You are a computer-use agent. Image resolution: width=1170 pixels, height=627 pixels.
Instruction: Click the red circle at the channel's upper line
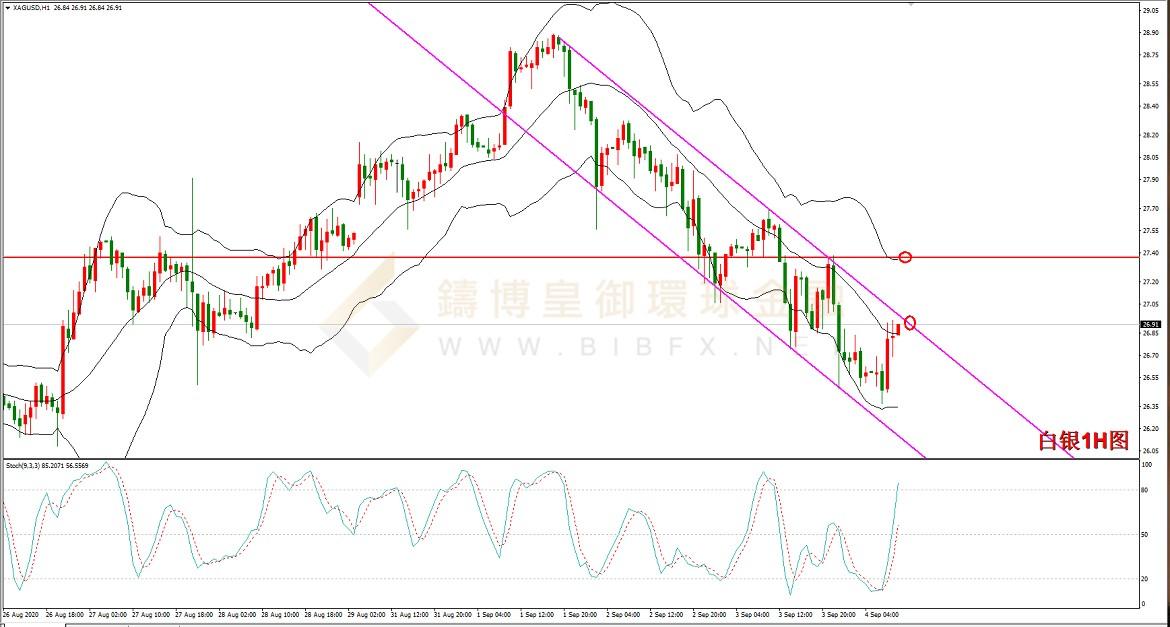[909, 323]
